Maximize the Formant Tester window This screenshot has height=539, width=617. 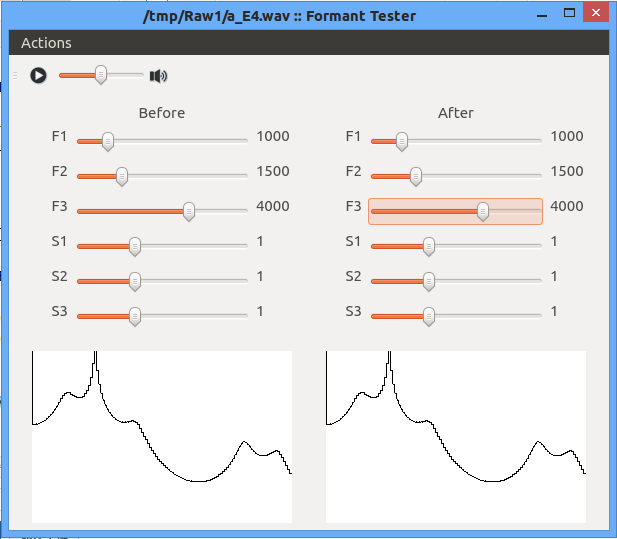tap(569, 13)
